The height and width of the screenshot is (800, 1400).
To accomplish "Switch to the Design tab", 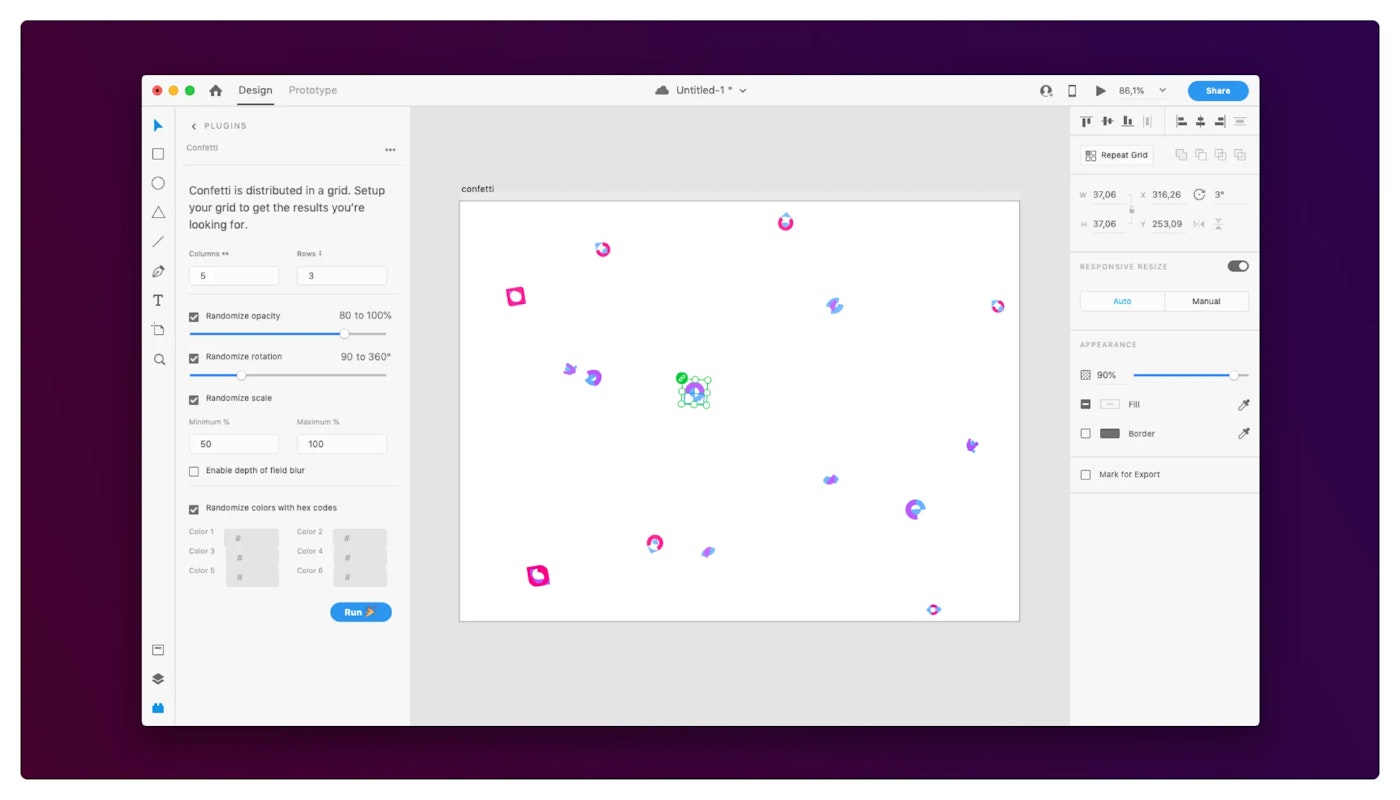I will click(x=255, y=90).
